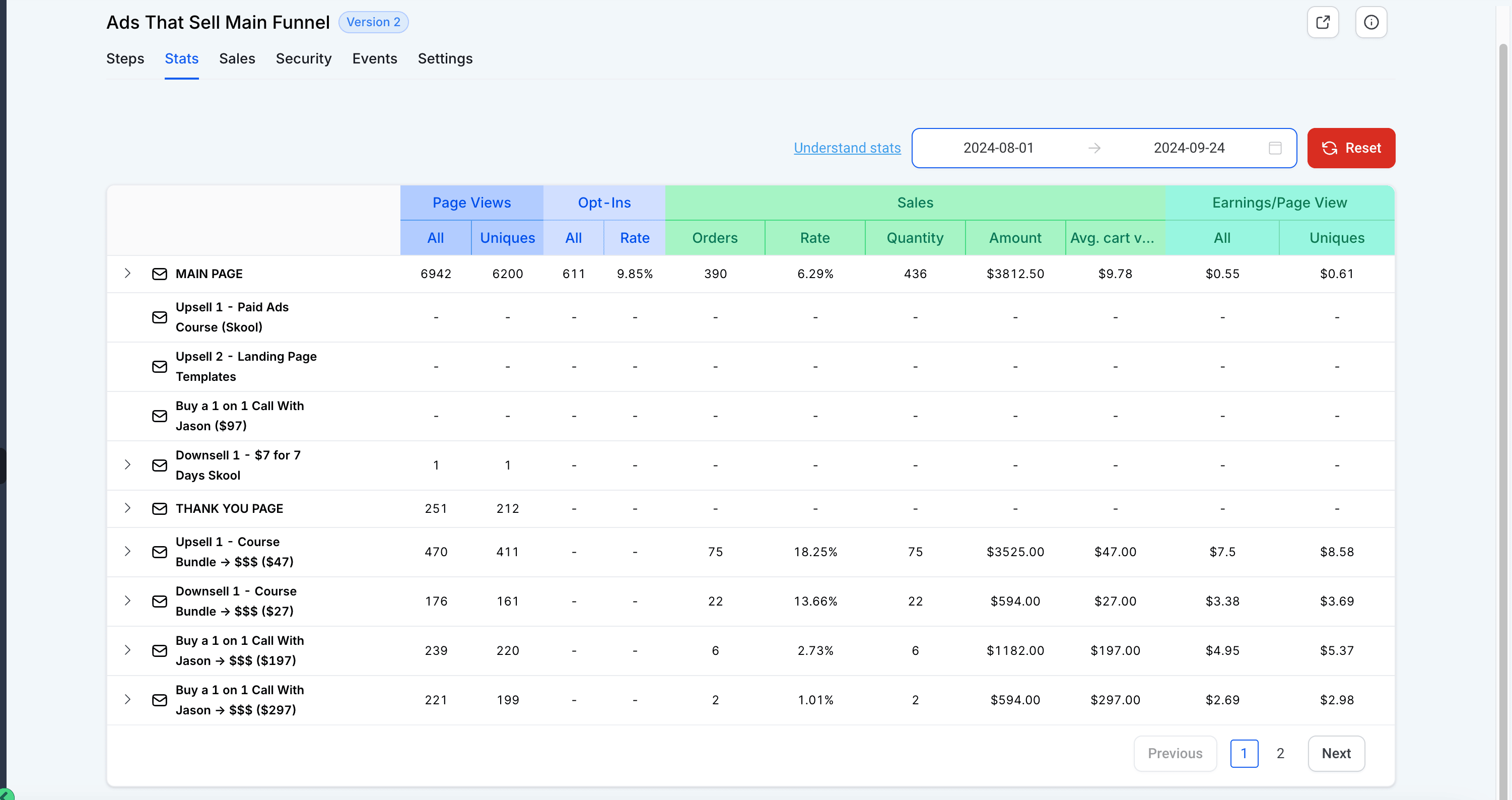Click the Next pagination button
1512x800 pixels.
pos(1336,754)
